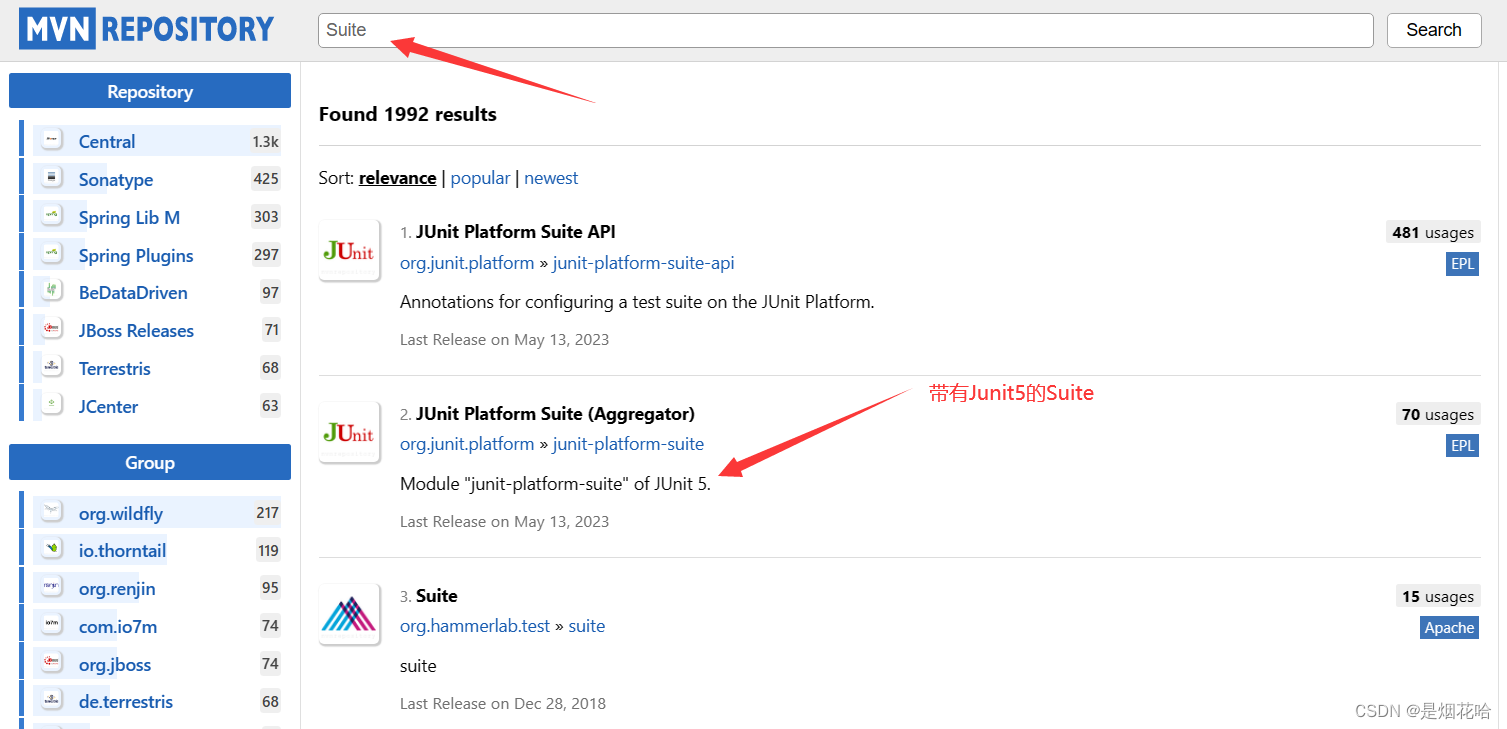
Task: Click the Central repository icon
Action: [52, 141]
